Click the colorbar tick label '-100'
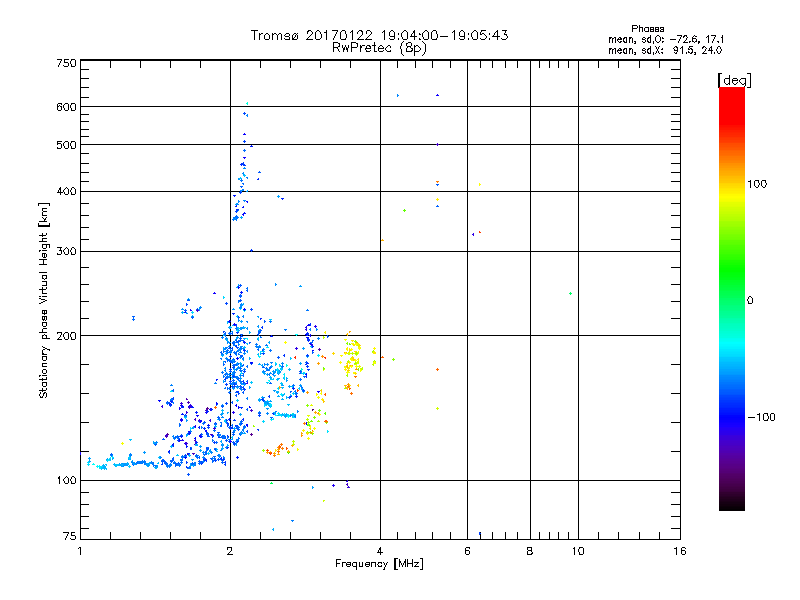This screenshot has width=800, height=600. pyautogui.click(x=762, y=417)
